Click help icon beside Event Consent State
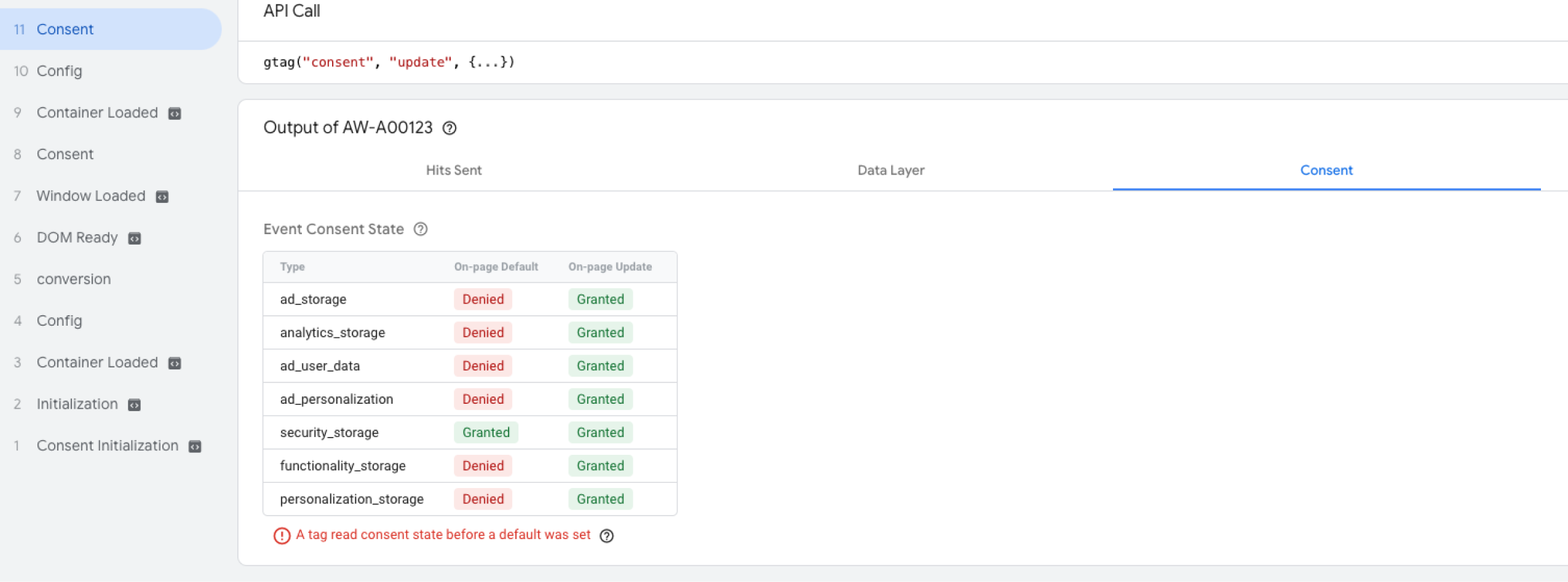The width and height of the screenshot is (1568, 582). tap(421, 229)
